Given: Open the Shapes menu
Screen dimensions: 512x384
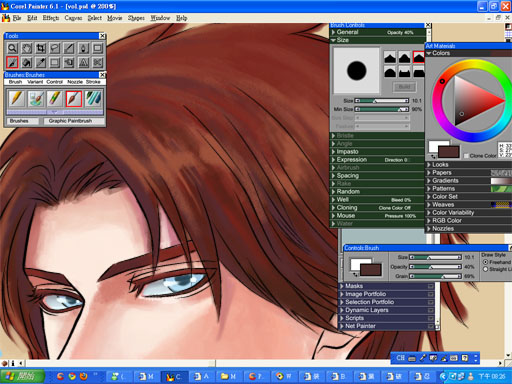Looking at the screenshot, I should click(136, 18).
